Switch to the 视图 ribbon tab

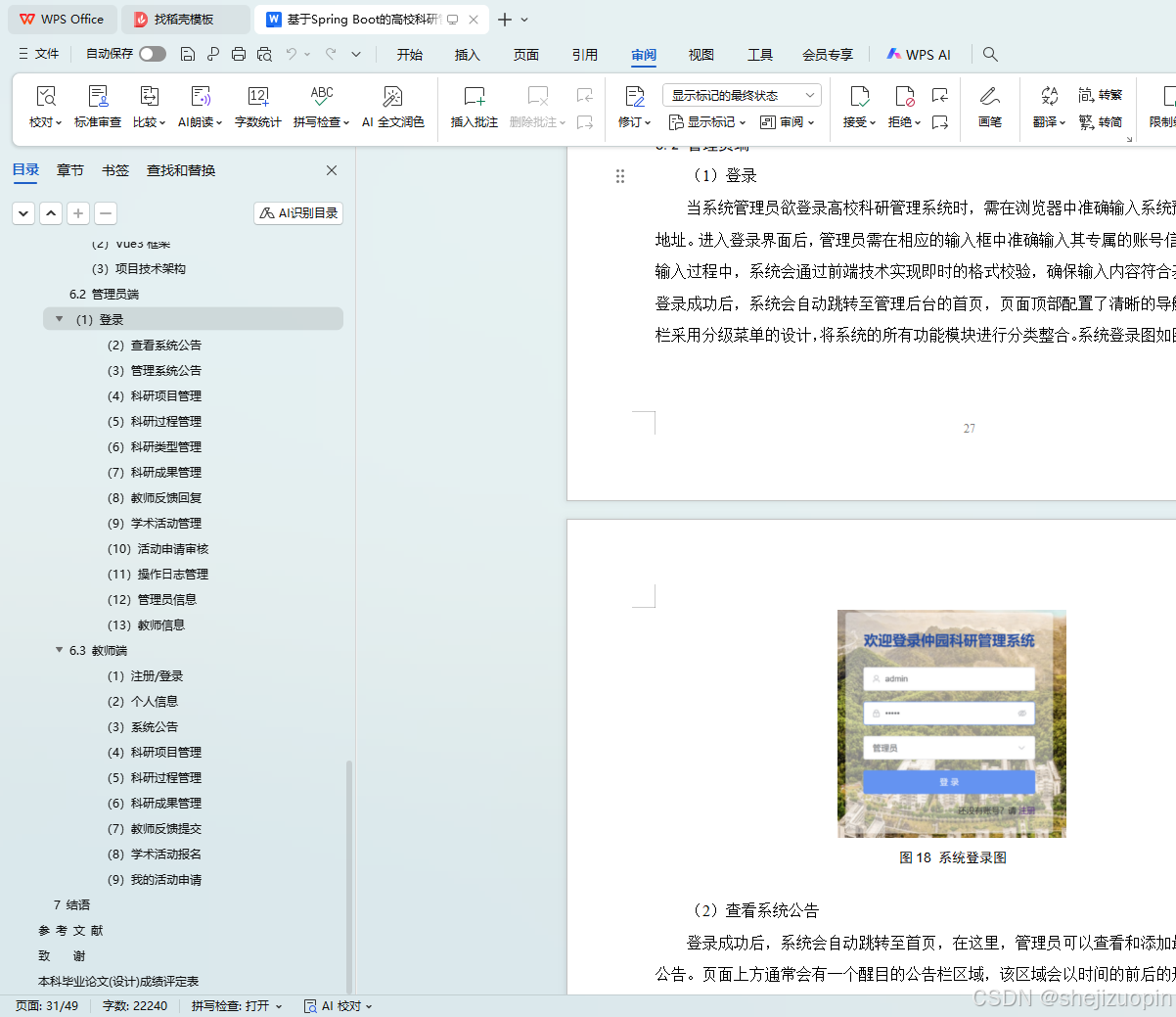701,55
